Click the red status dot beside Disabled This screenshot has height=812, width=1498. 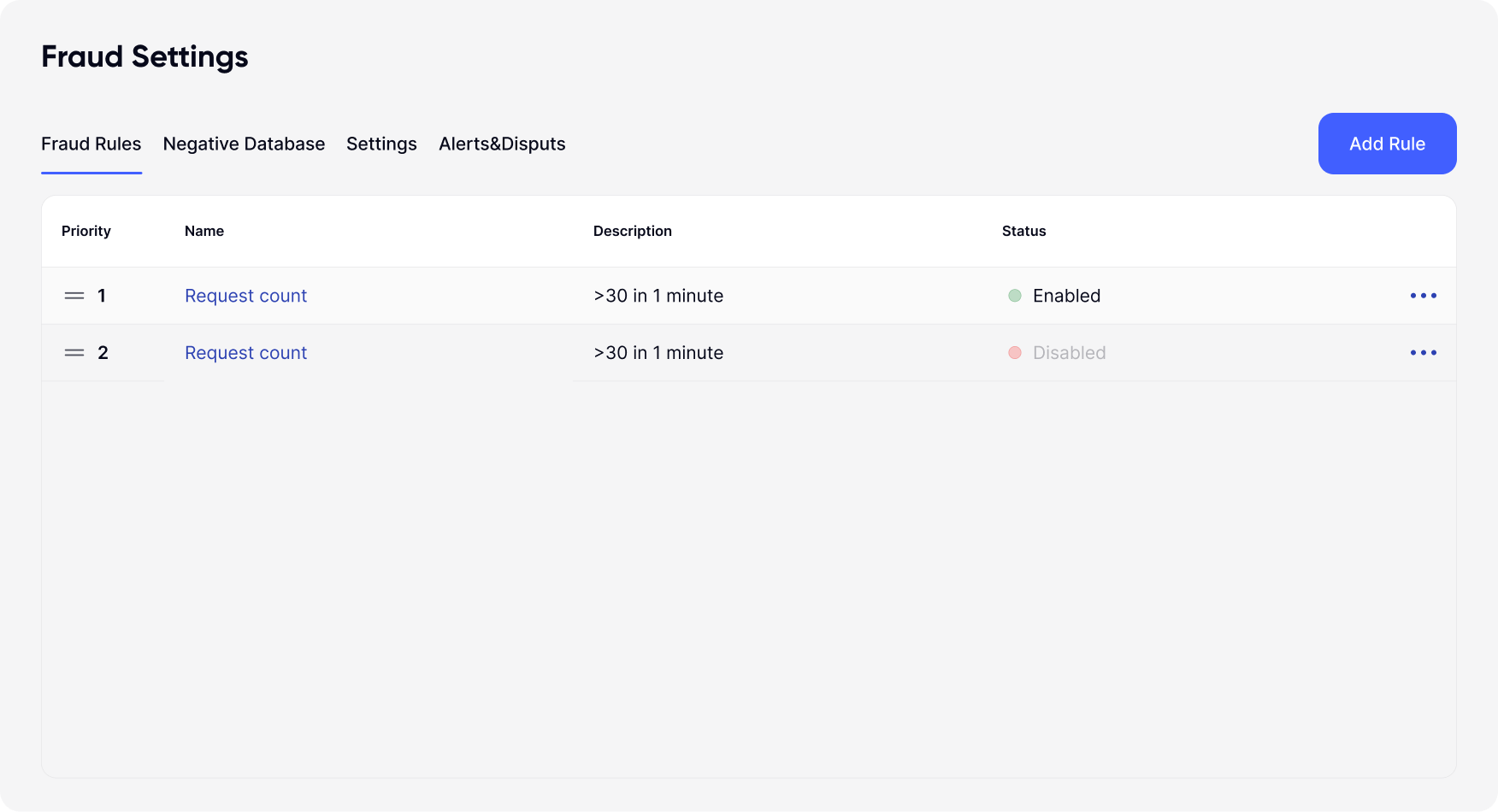tap(1015, 353)
